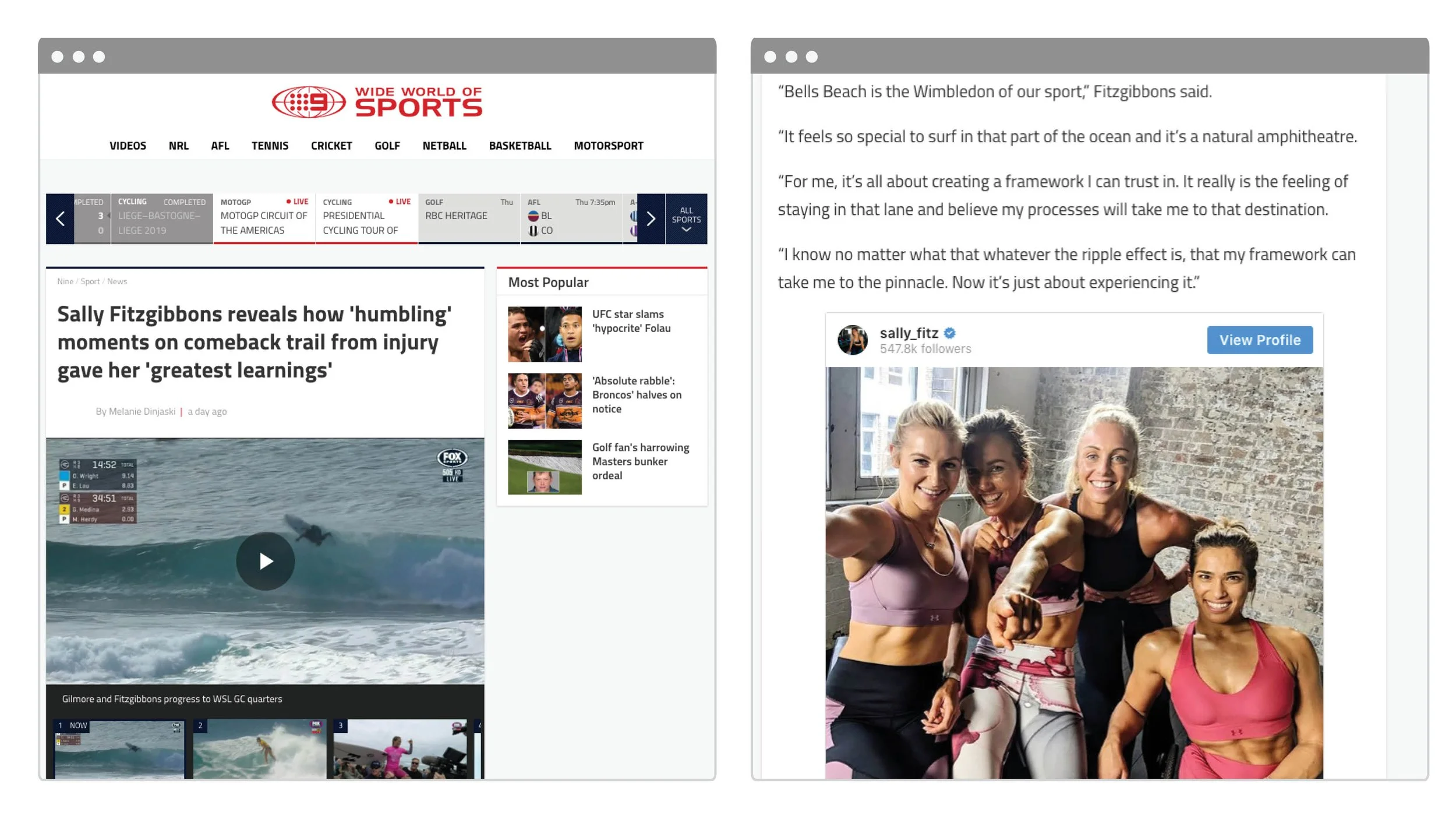Open the Basketball menu item

pos(520,146)
